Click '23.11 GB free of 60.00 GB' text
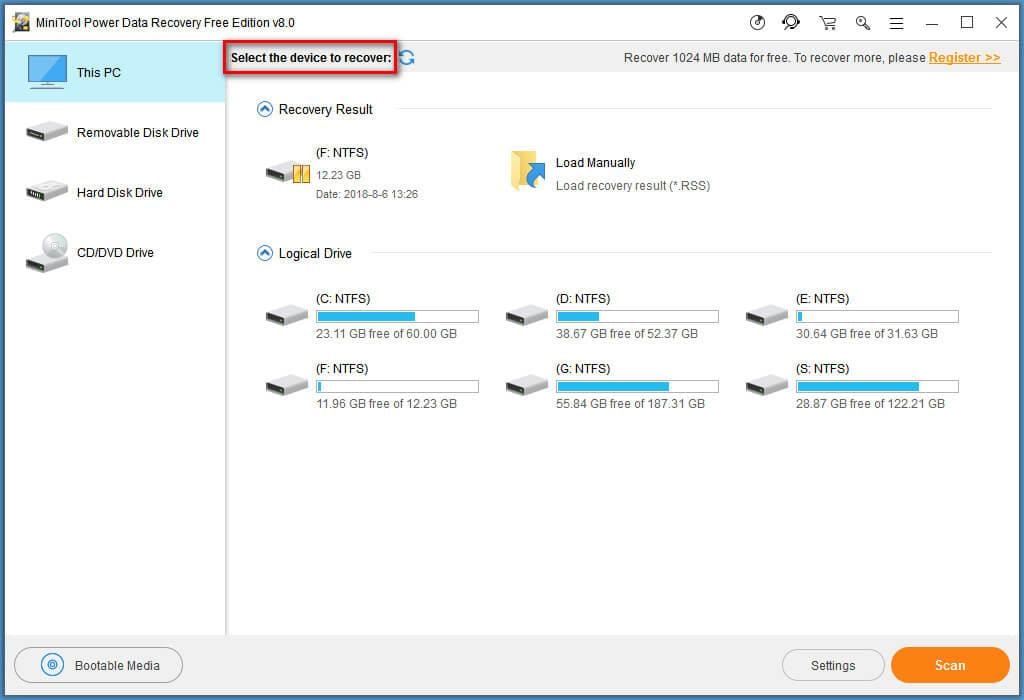 coord(386,334)
